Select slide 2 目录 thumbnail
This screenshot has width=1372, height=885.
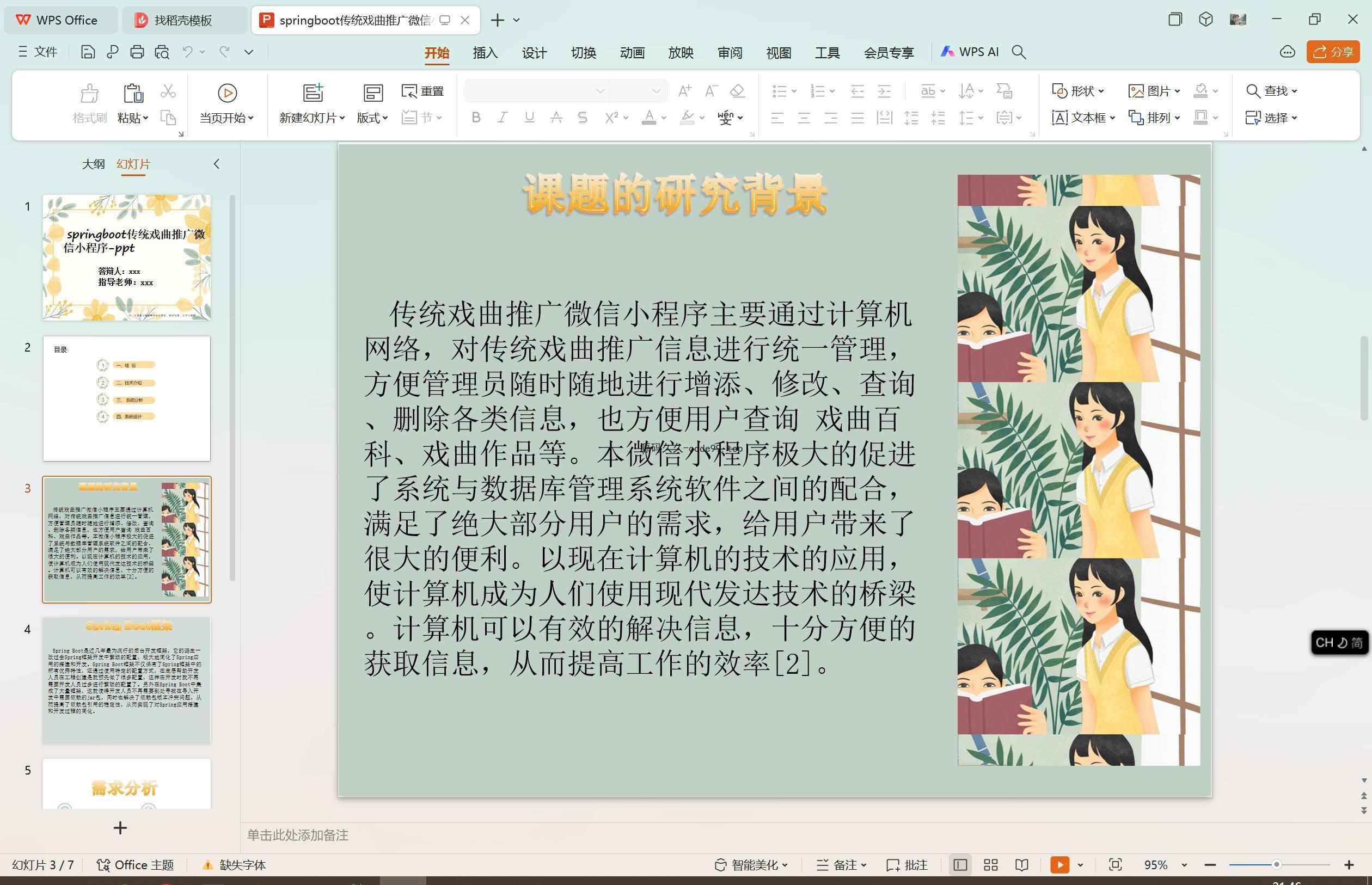pyautogui.click(x=126, y=398)
